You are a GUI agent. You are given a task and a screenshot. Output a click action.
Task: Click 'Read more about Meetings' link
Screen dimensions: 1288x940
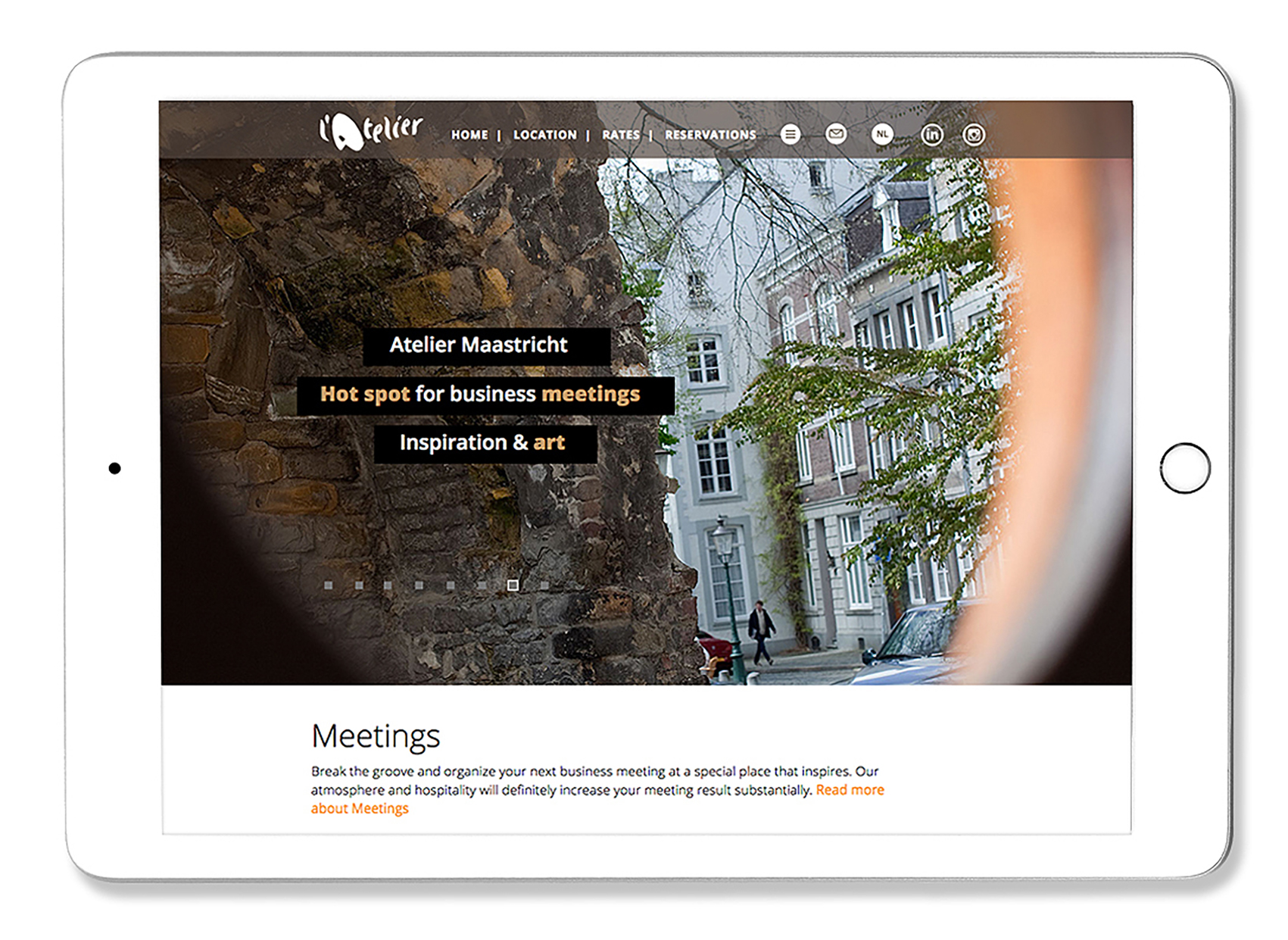point(849,790)
